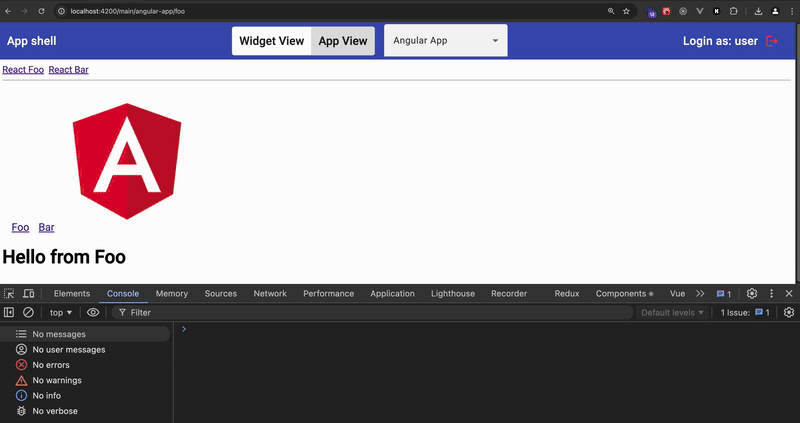
Task: Click the browser back arrow
Action: click(x=8, y=11)
